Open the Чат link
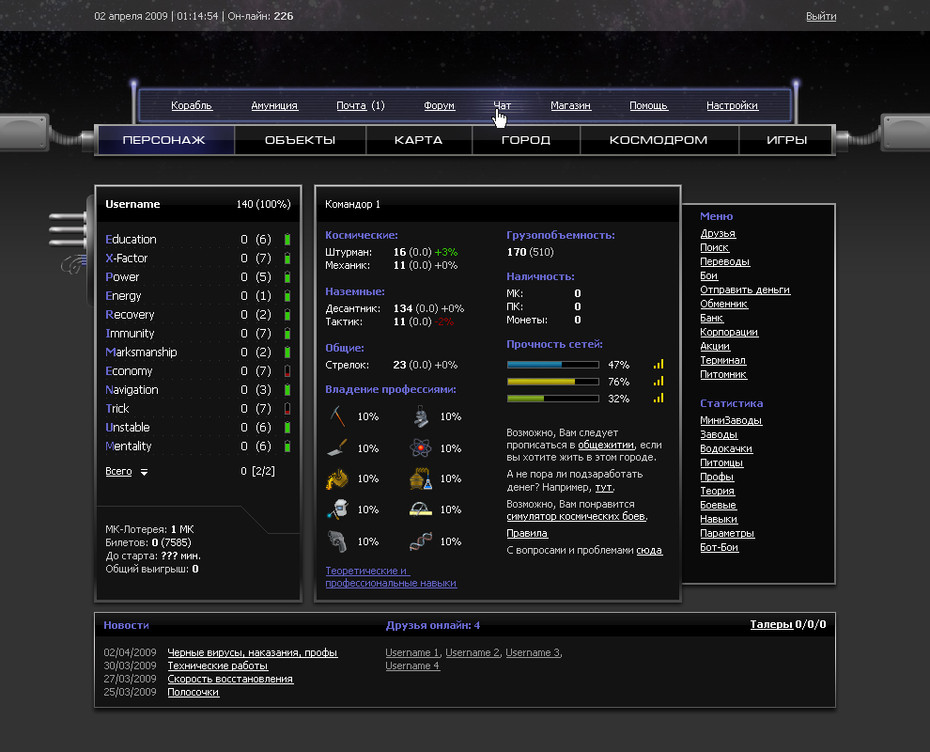Screen dimensions: 930x752 (x=502, y=106)
